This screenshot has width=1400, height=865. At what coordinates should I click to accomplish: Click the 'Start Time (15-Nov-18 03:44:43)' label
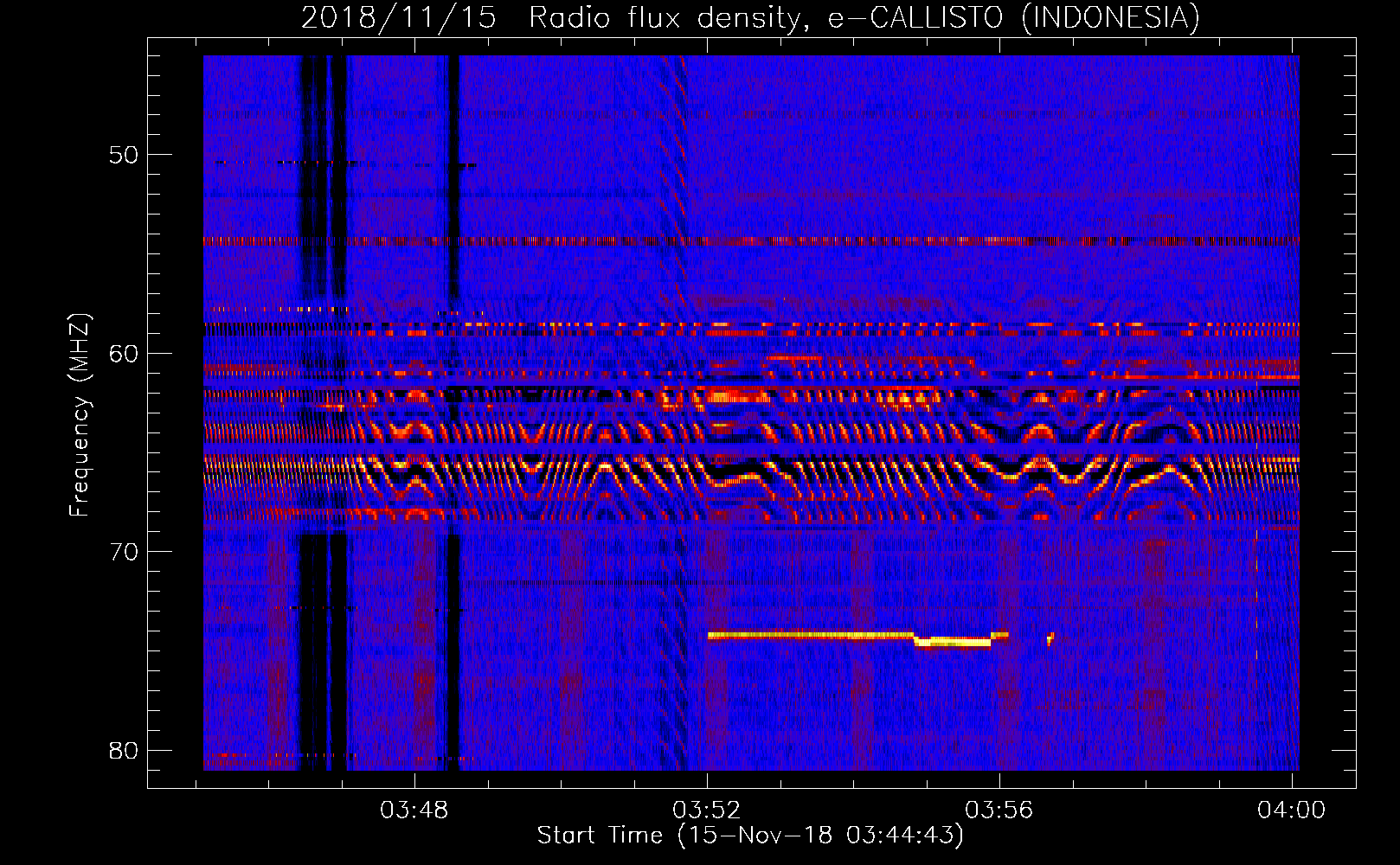click(750, 836)
